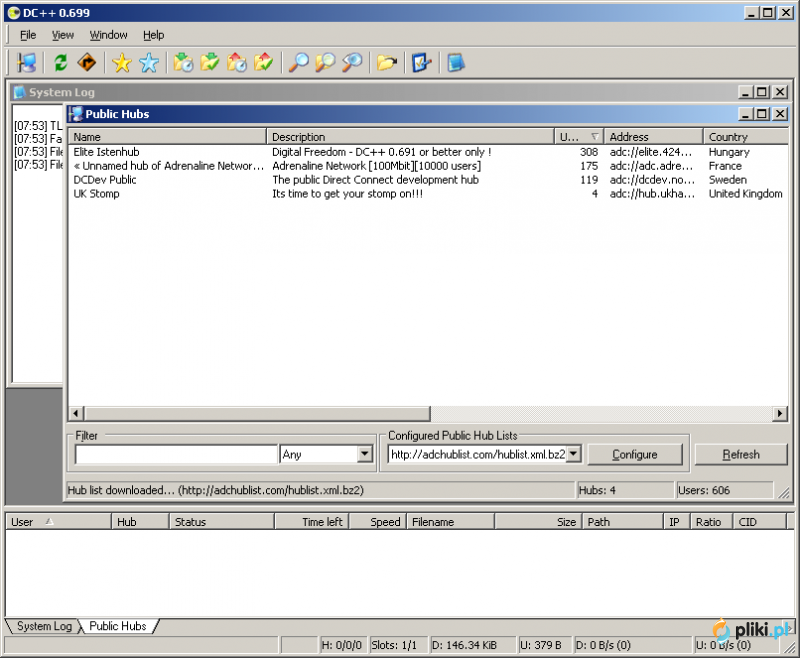The image size is (800, 658).
Task: Click the Open file list folder icon
Action: pyautogui.click(x=387, y=63)
